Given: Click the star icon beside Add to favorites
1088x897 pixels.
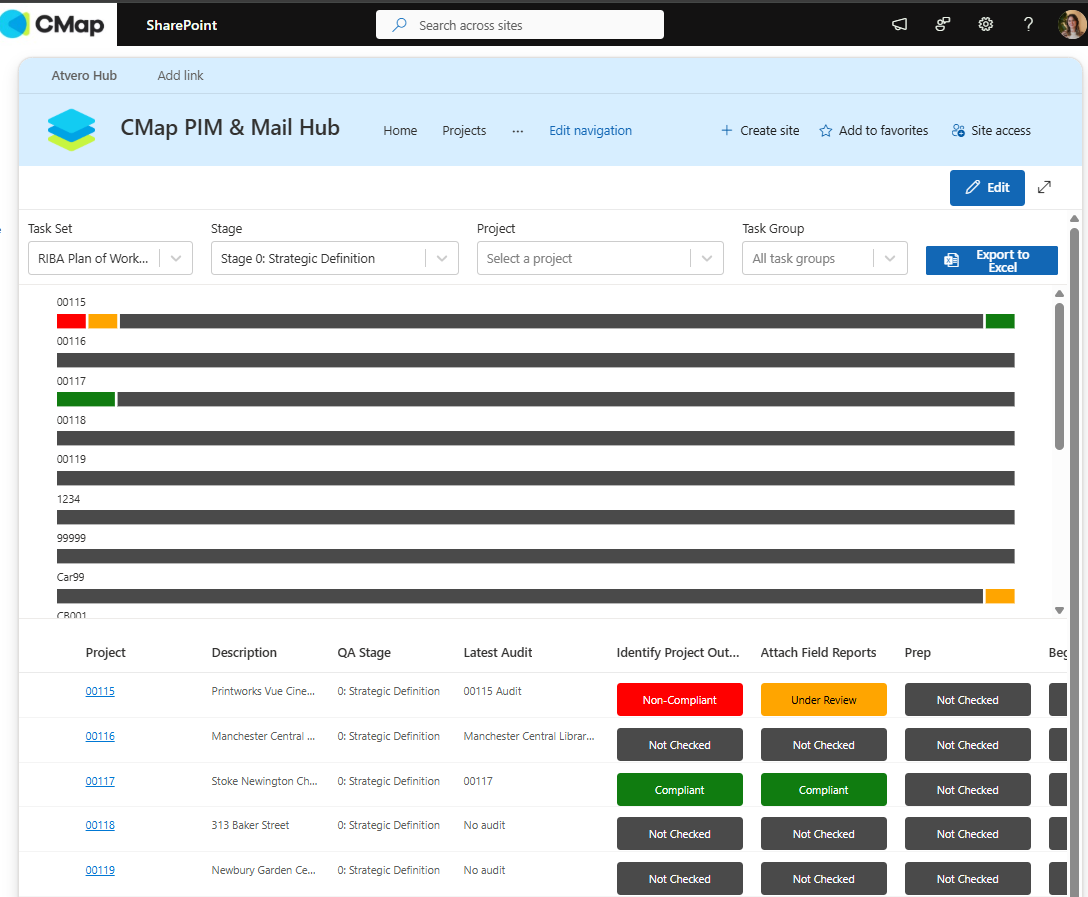Looking at the screenshot, I should 825,130.
